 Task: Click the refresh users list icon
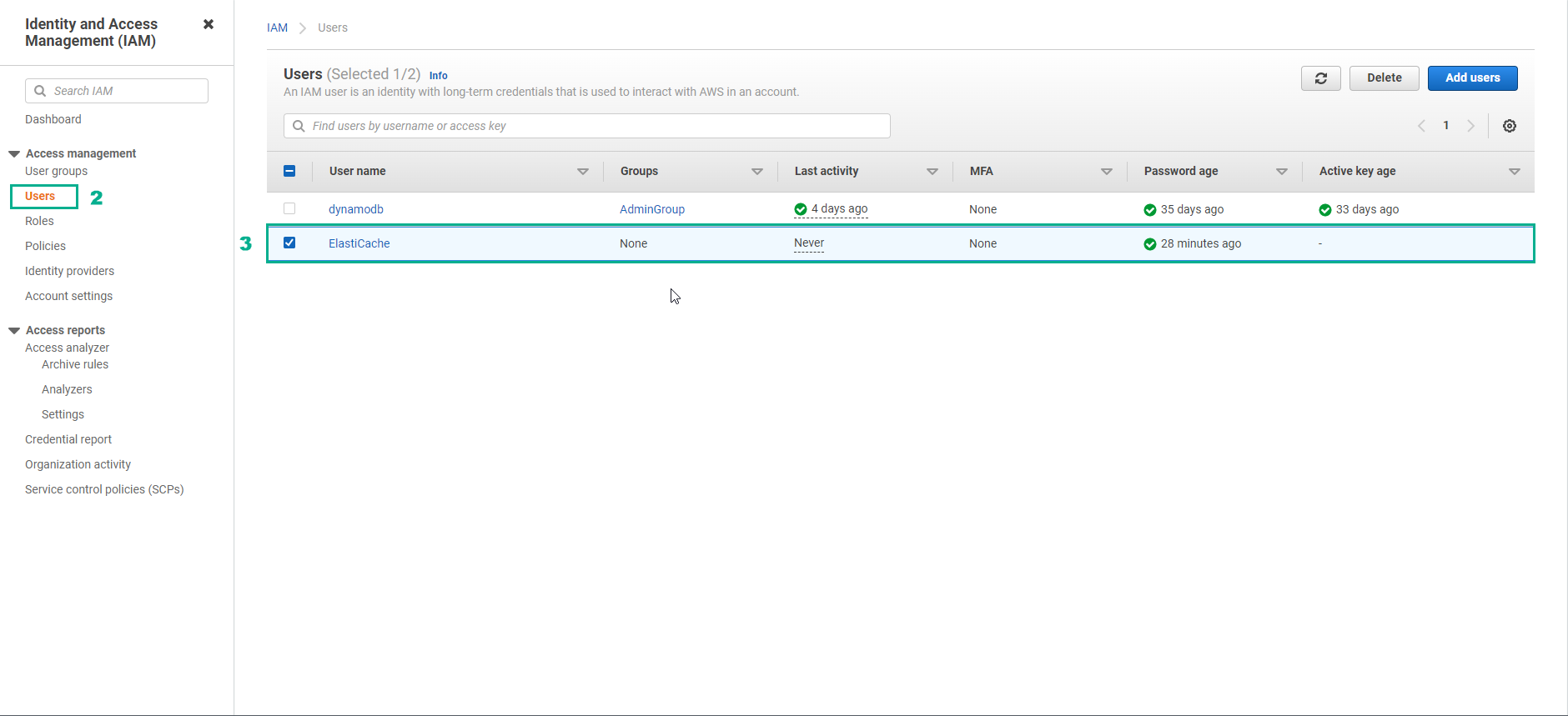pyautogui.click(x=1320, y=78)
